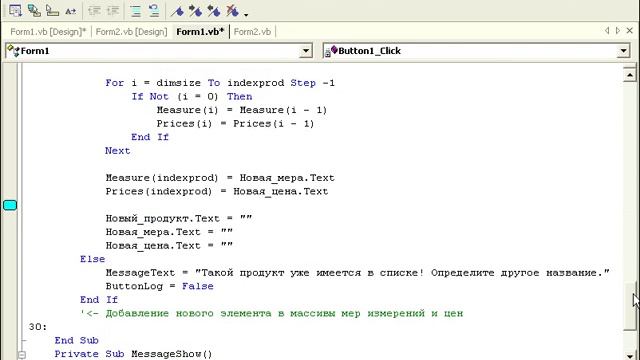Click 'ButtonLog = False' line
Image resolution: width=640 pixels, height=360 pixels.
click(159, 286)
